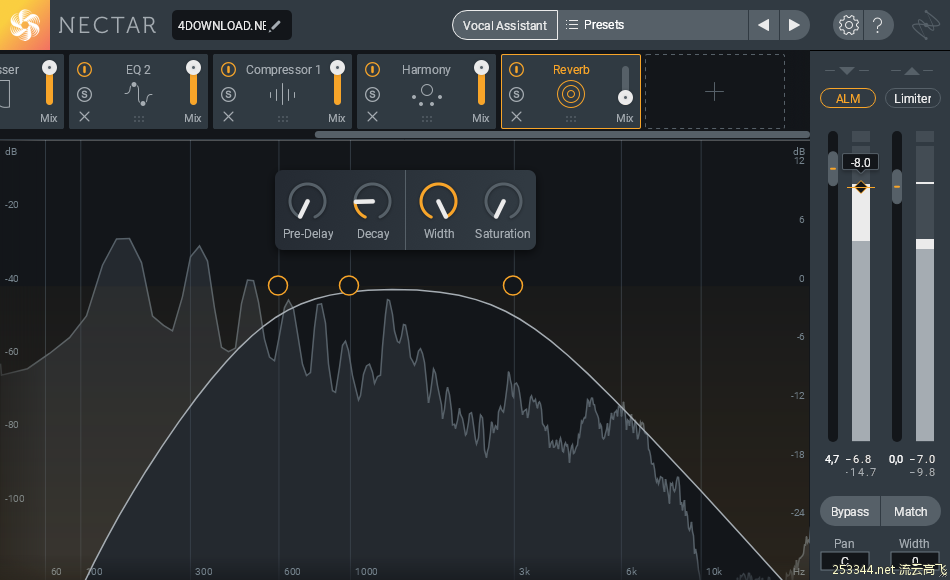Click the Bypass button
Viewport: 950px width, 580px height.
[x=850, y=512]
